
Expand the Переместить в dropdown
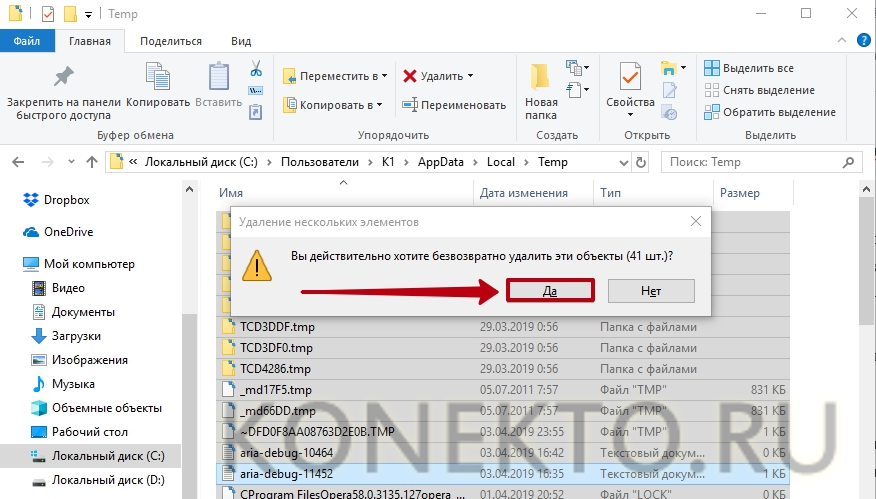[384, 76]
